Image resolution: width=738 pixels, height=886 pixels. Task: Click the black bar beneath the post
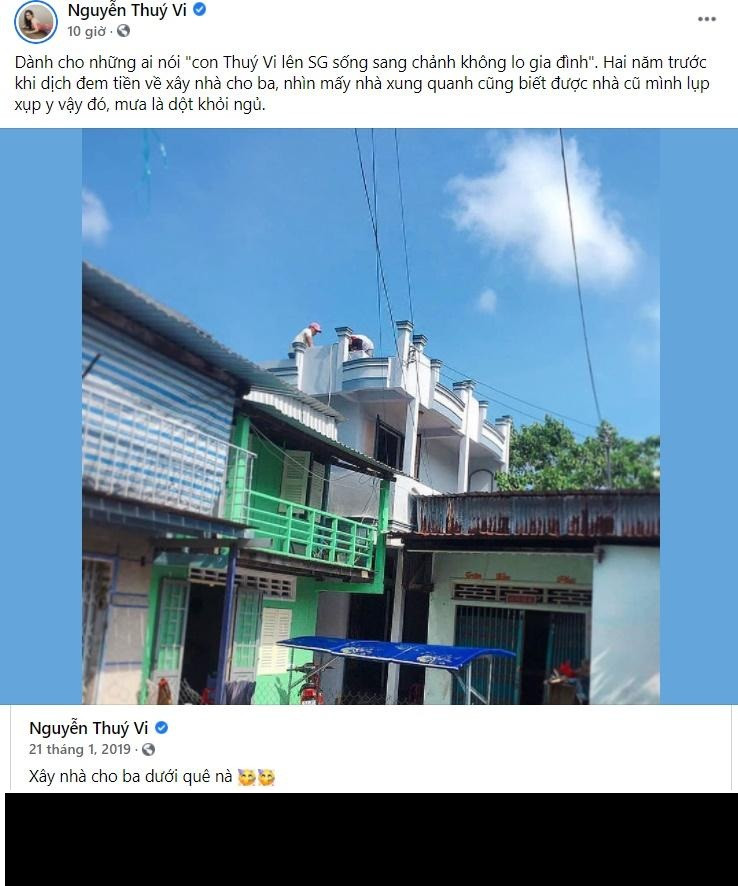click(x=371, y=839)
